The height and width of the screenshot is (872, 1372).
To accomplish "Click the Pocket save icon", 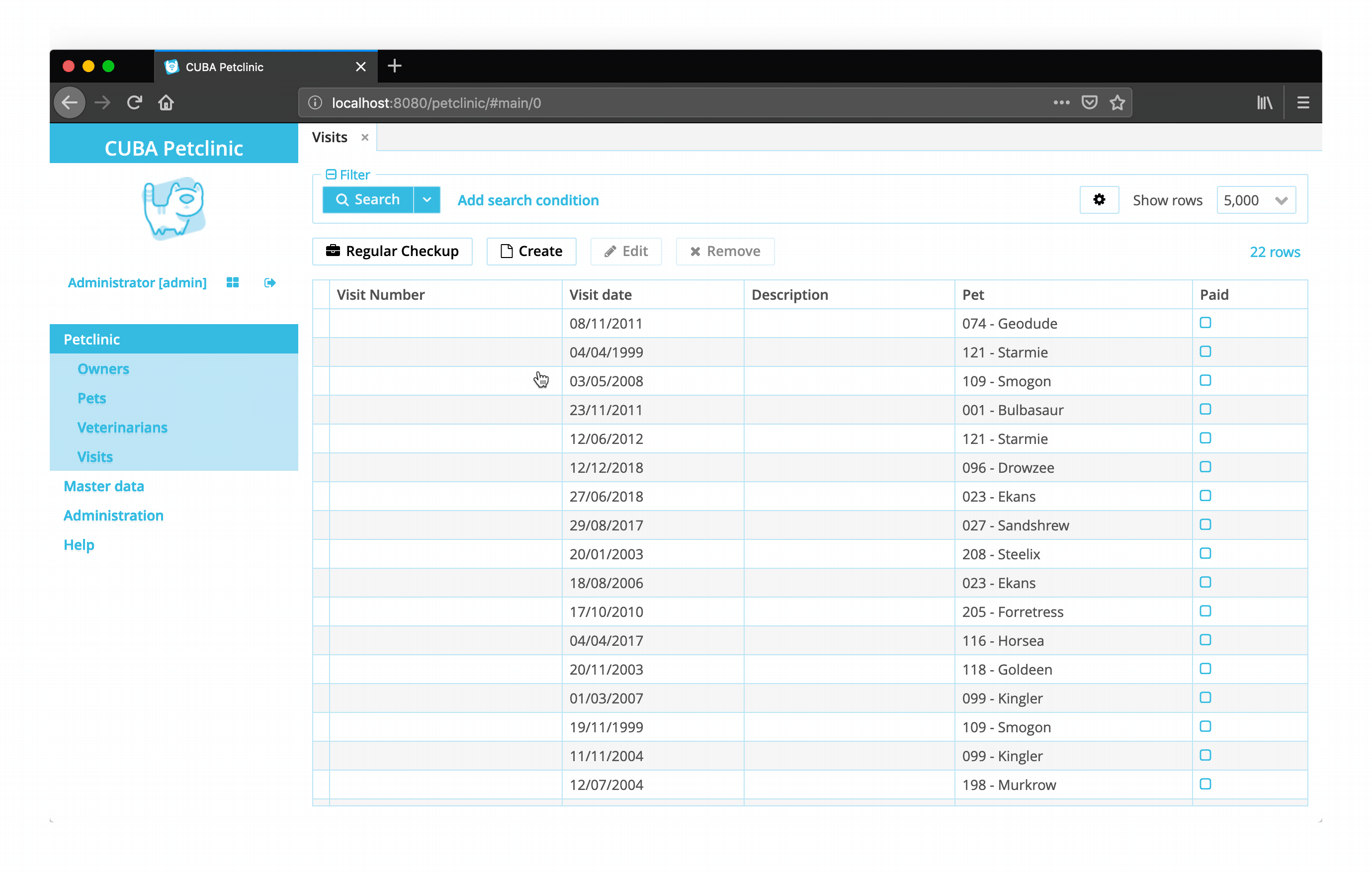I will [x=1089, y=102].
